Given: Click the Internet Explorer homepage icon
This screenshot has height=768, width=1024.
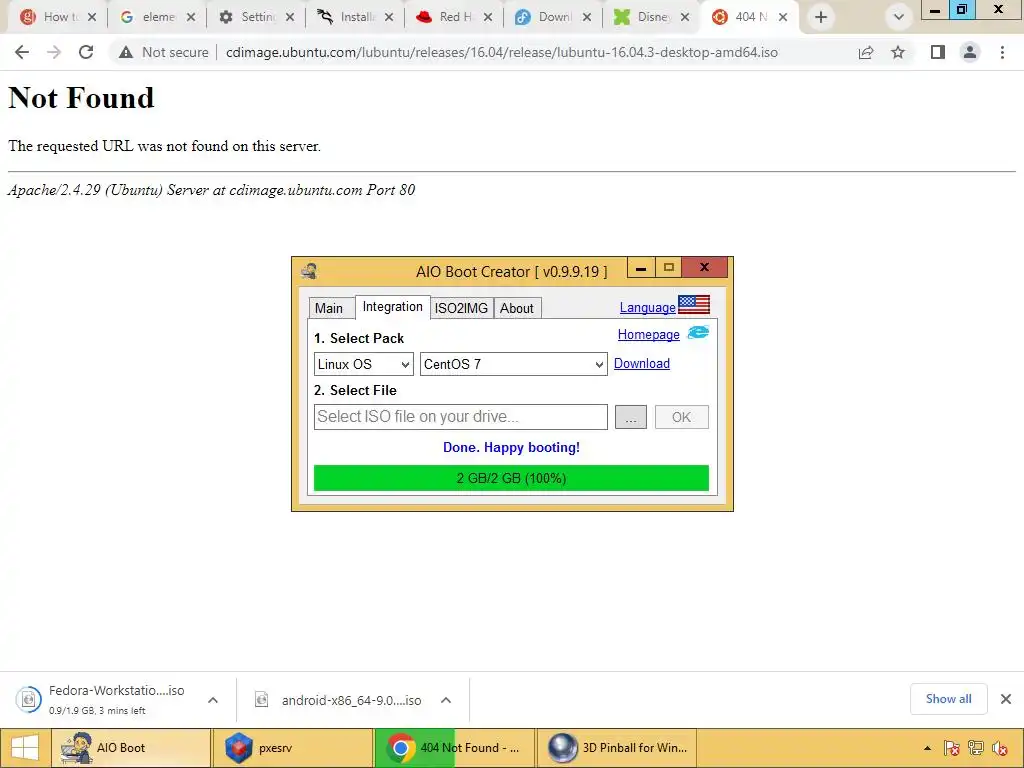Looking at the screenshot, I should (x=698, y=332).
